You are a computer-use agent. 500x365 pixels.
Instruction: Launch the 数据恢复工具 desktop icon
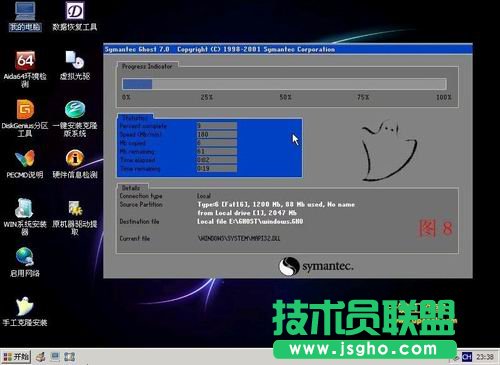75,16
